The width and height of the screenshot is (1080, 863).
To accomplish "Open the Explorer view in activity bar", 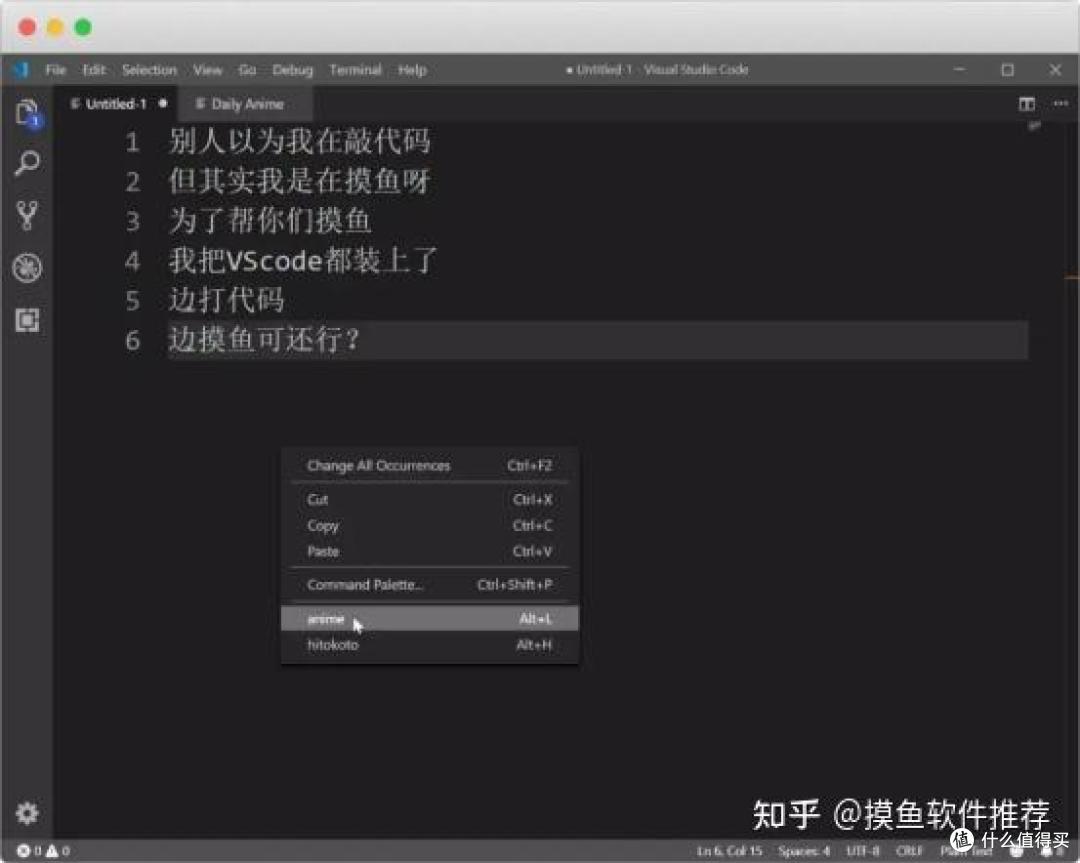I will click(28, 112).
